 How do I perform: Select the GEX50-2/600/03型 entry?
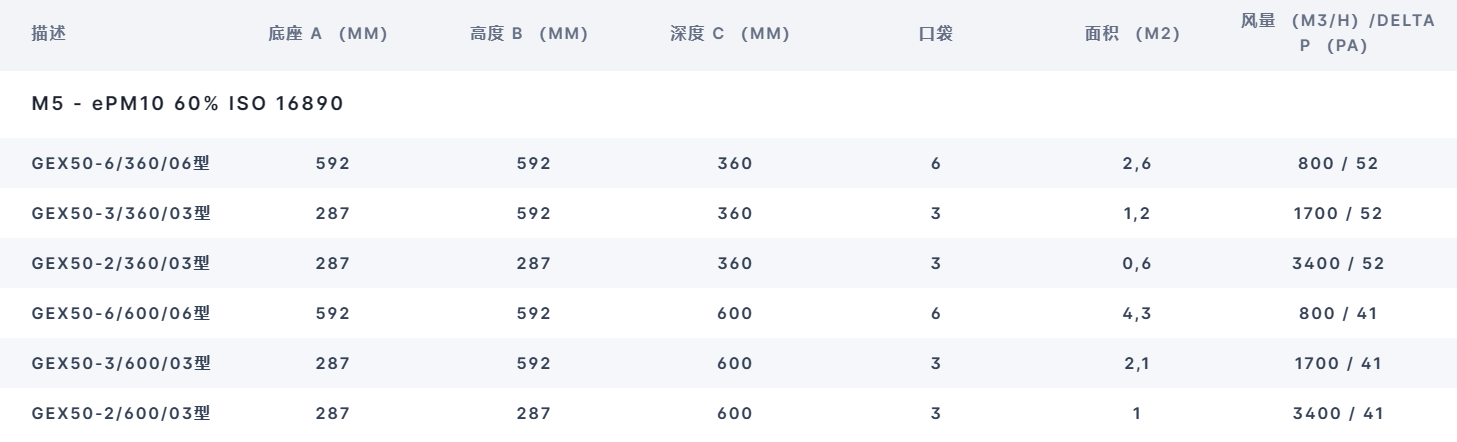pyautogui.click(x=122, y=413)
